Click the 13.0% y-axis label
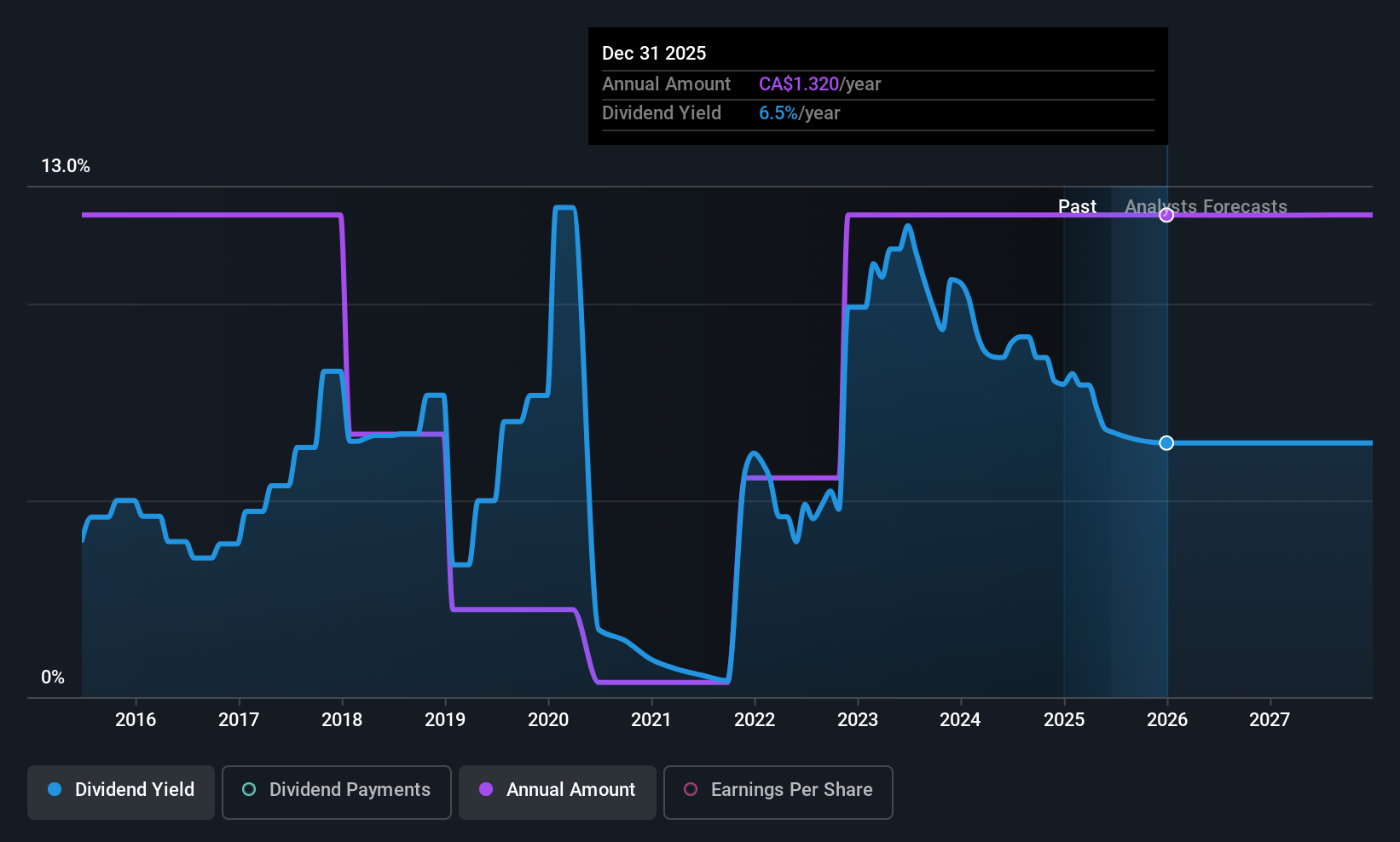1400x842 pixels. 66,166
